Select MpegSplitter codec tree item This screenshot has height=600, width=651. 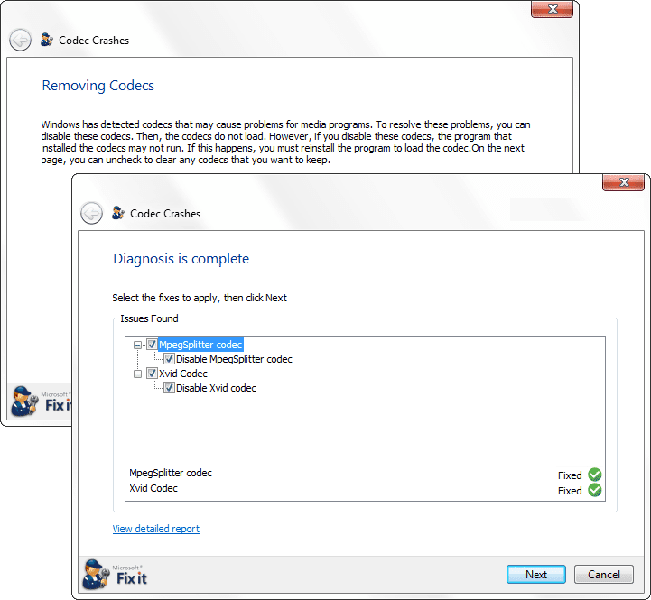pyautogui.click(x=201, y=345)
